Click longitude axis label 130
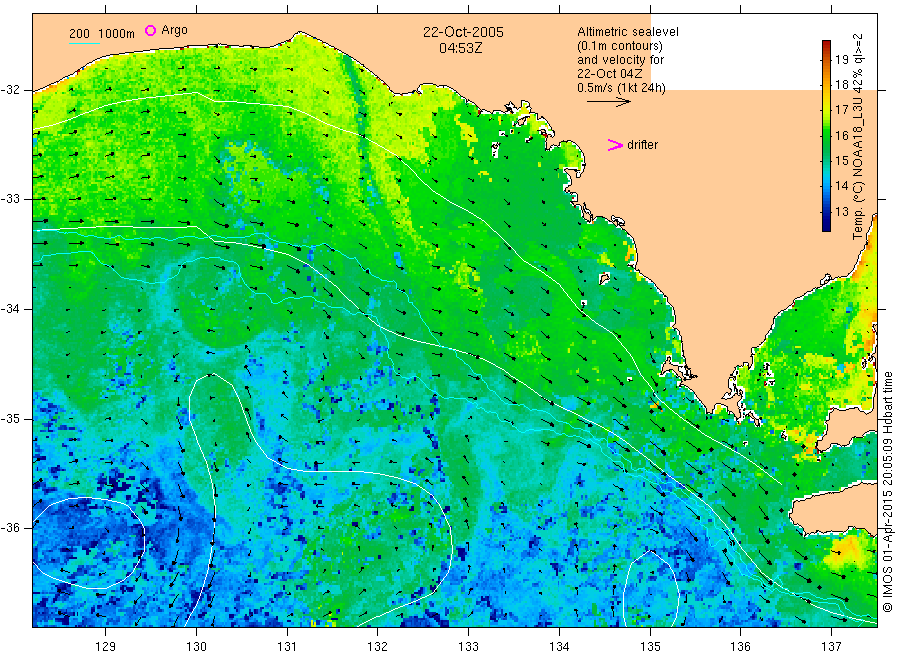 [196, 647]
